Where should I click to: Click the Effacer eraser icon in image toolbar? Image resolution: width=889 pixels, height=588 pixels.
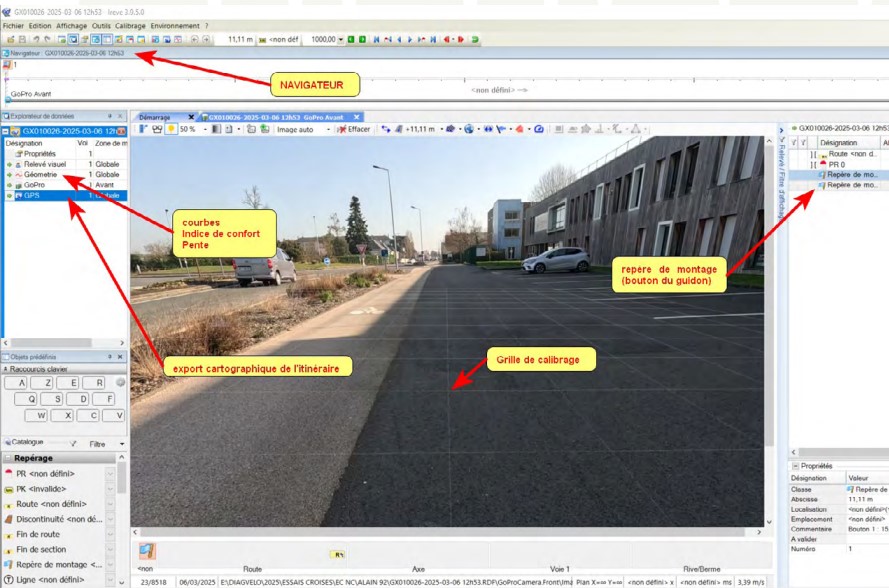coord(342,129)
